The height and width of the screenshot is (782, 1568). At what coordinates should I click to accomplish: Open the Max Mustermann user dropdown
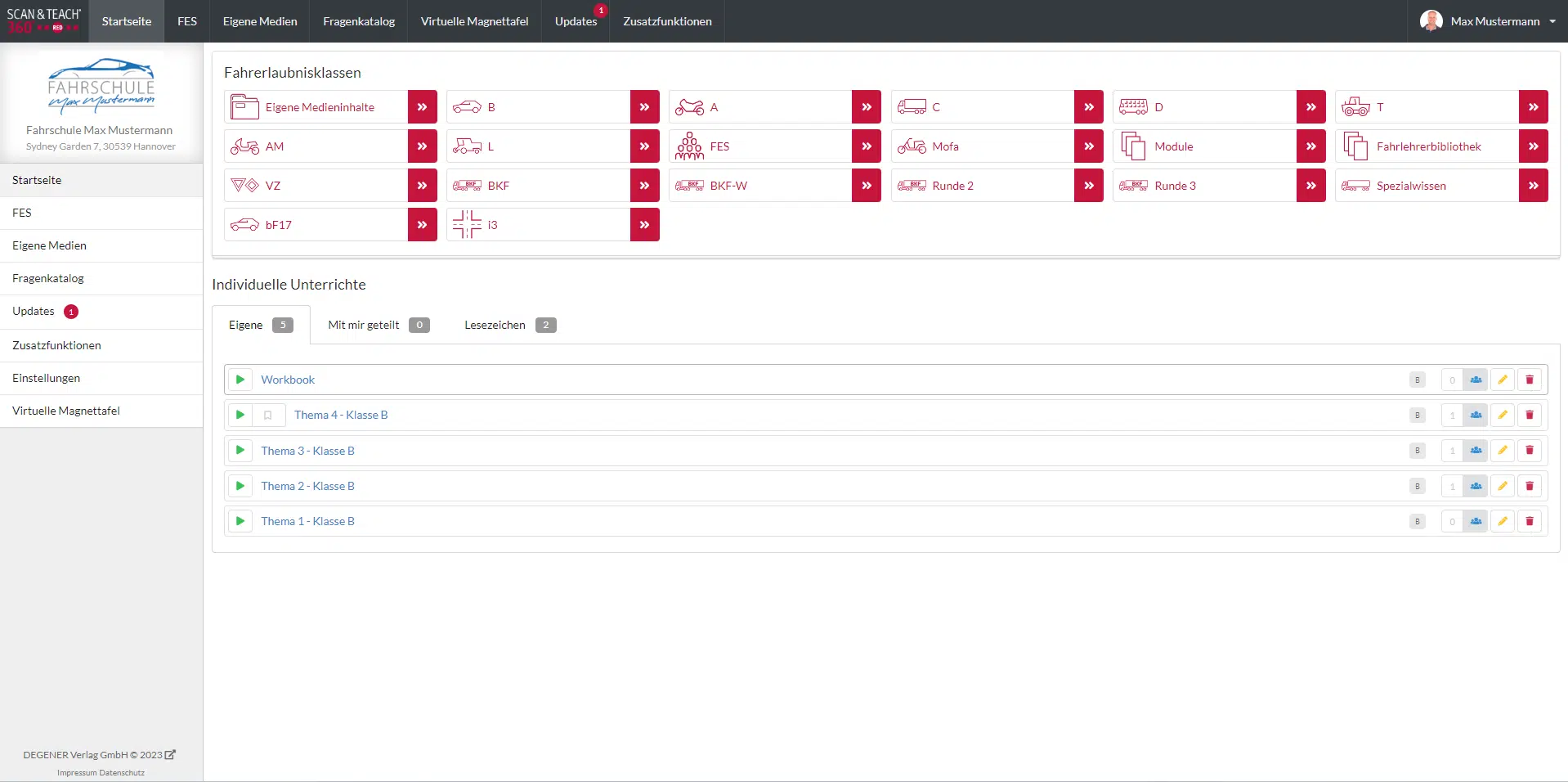1488,21
